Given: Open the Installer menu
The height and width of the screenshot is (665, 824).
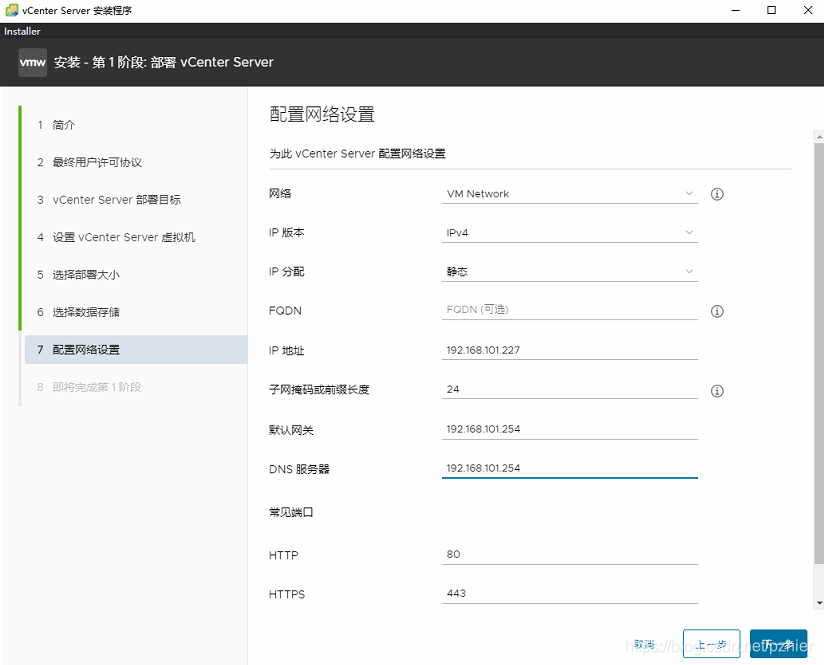Looking at the screenshot, I should 22,32.
